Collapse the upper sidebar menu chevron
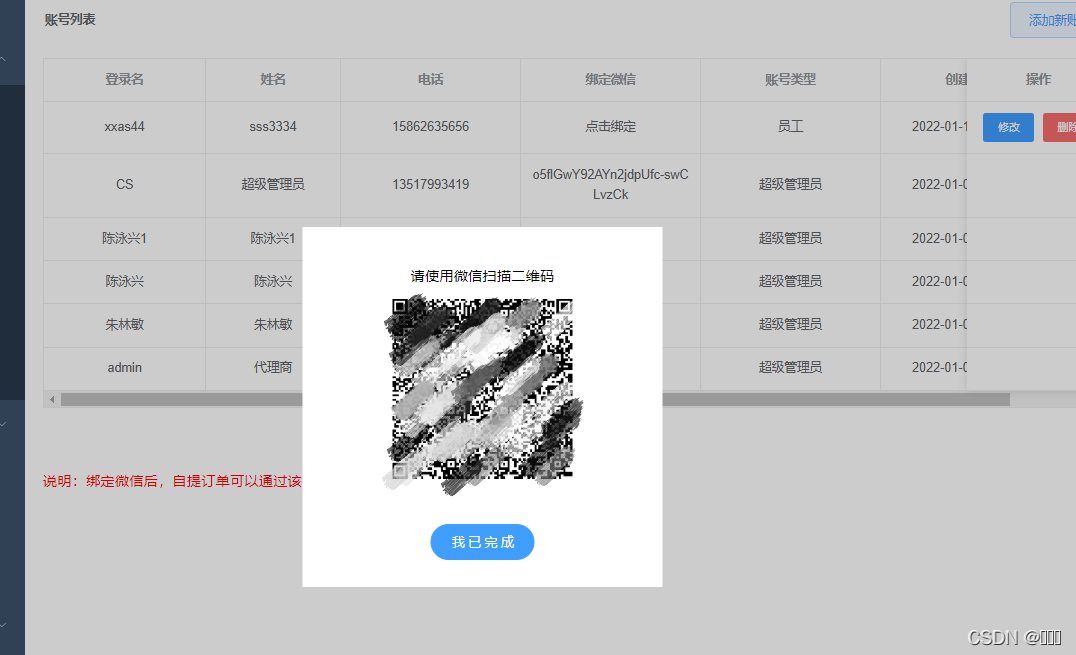The height and width of the screenshot is (655, 1076). [x=3, y=60]
